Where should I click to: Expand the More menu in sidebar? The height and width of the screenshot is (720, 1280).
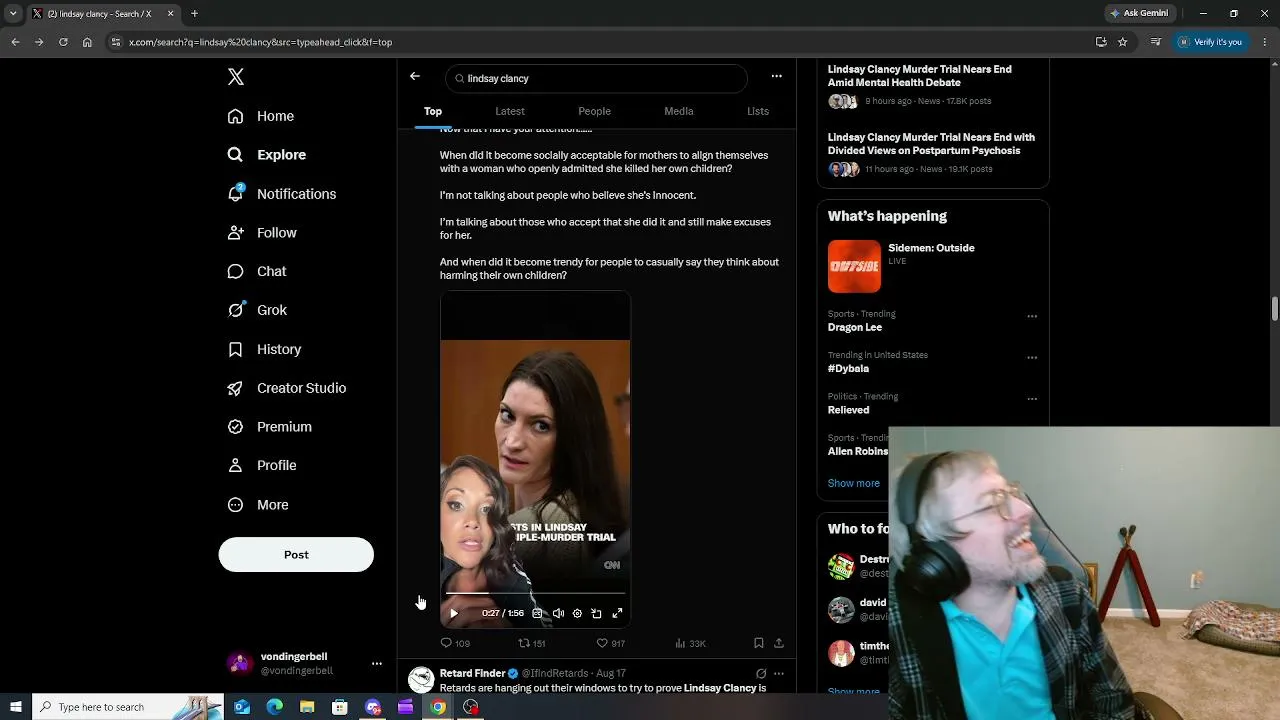258,505
